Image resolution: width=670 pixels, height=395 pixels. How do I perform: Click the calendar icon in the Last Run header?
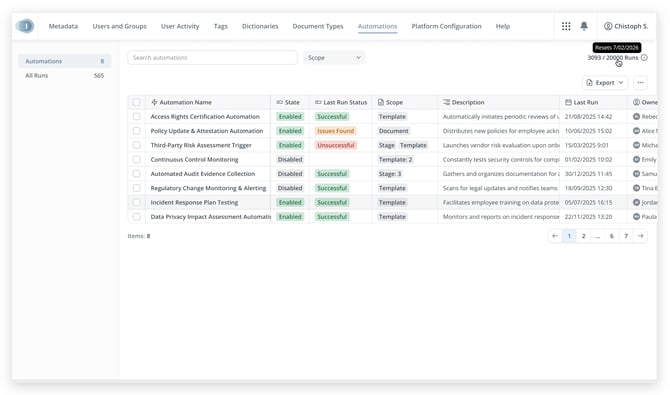[x=568, y=102]
